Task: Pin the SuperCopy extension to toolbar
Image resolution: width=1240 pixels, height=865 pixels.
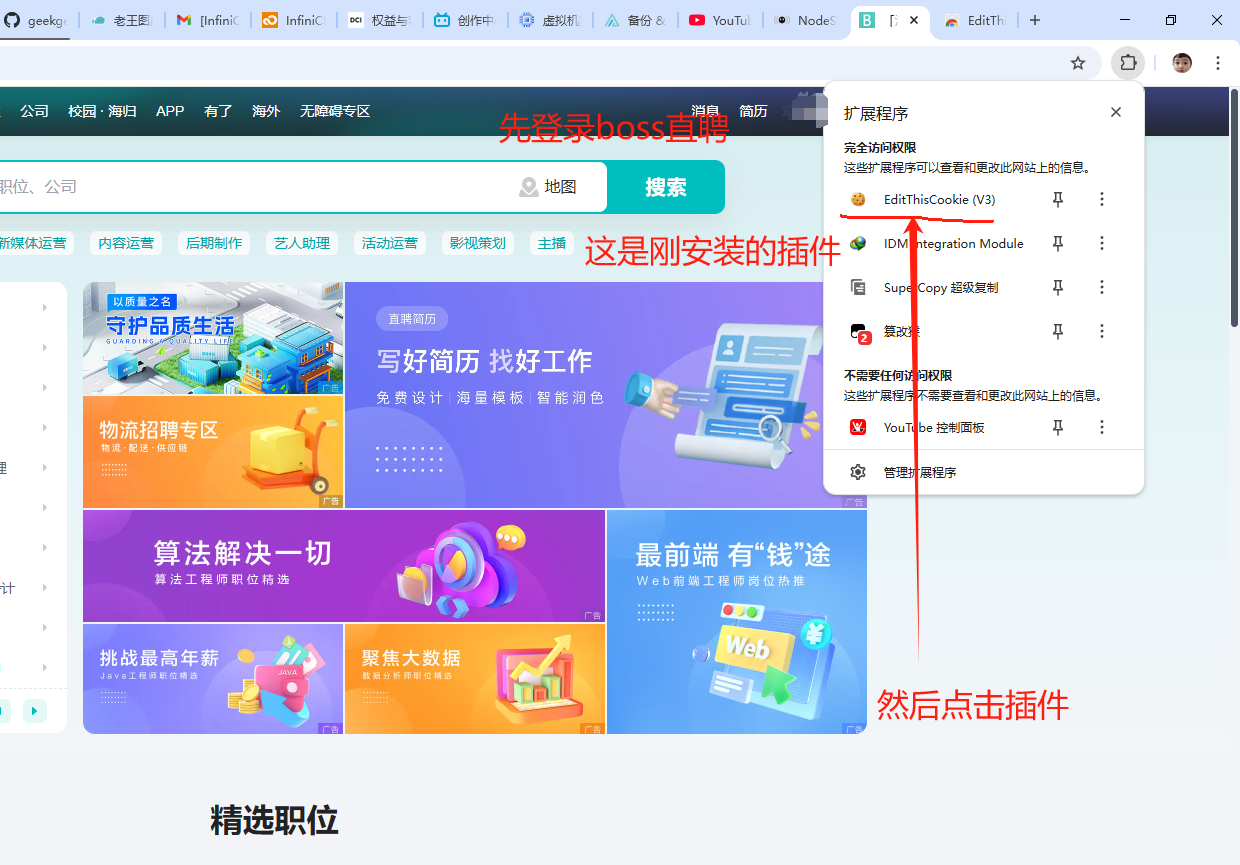Action: point(1058,288)
